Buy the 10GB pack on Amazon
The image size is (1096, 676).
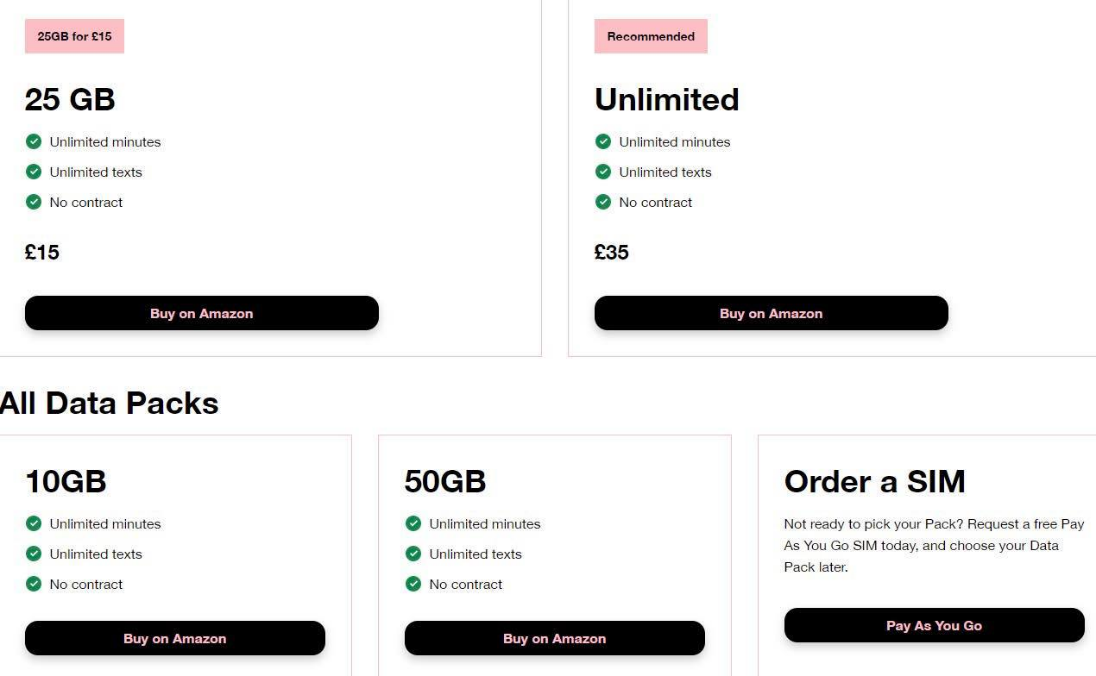point(175,638)
